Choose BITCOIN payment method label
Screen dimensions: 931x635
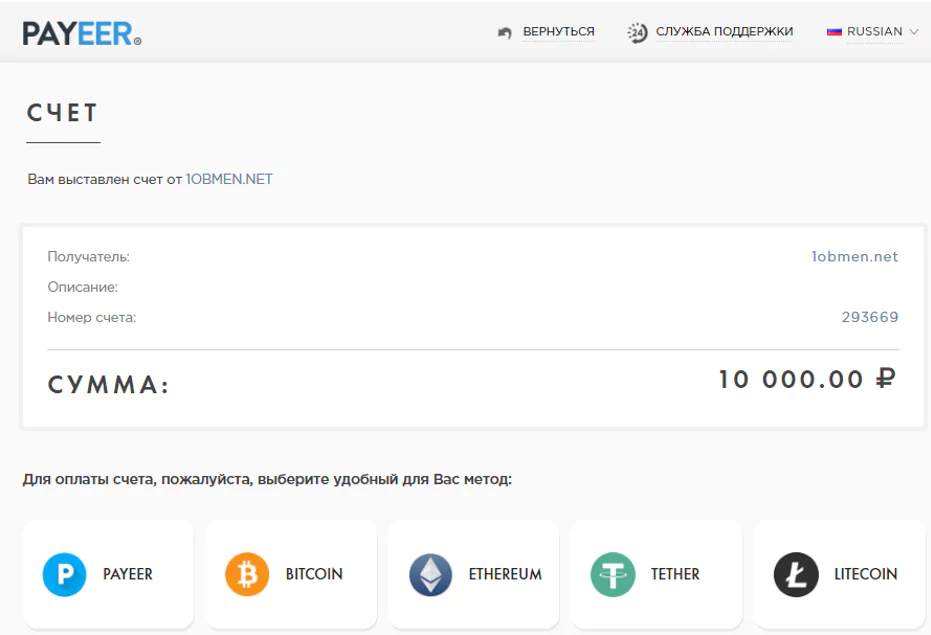314,574
